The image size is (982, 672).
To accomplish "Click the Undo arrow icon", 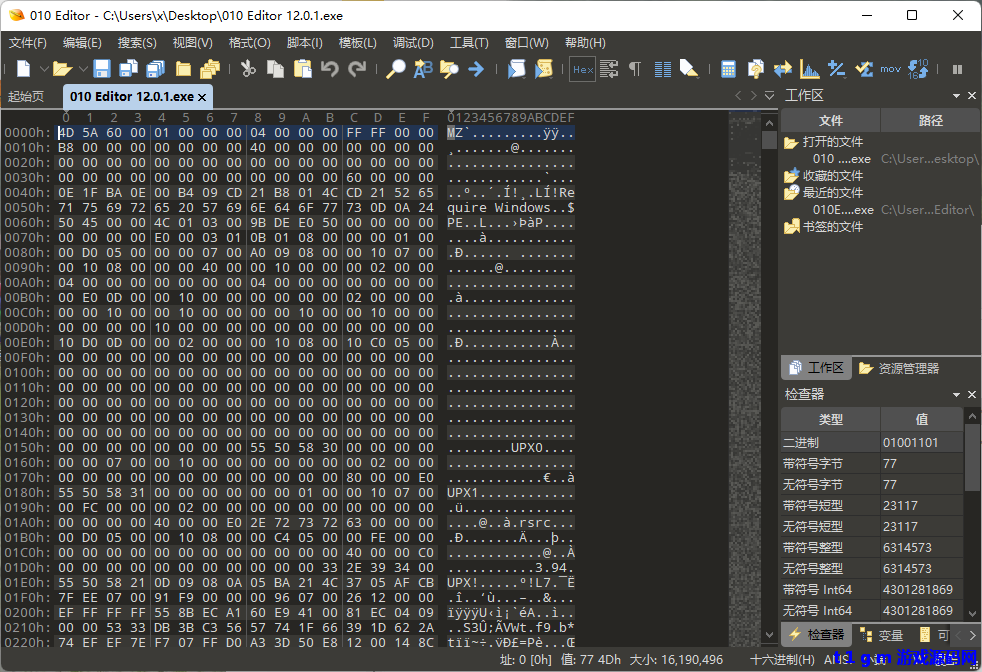I will point(330,69).
